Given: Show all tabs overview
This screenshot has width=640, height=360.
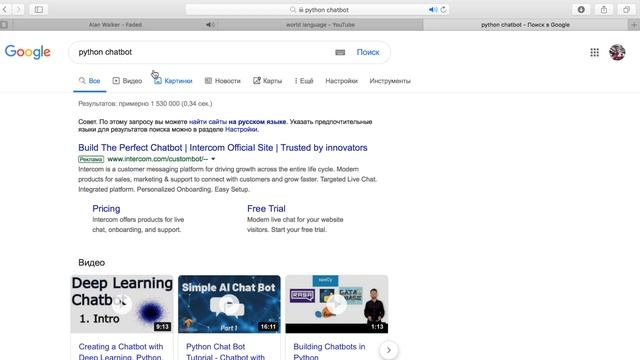Looking at the screenshot, I should coord(626,9).
